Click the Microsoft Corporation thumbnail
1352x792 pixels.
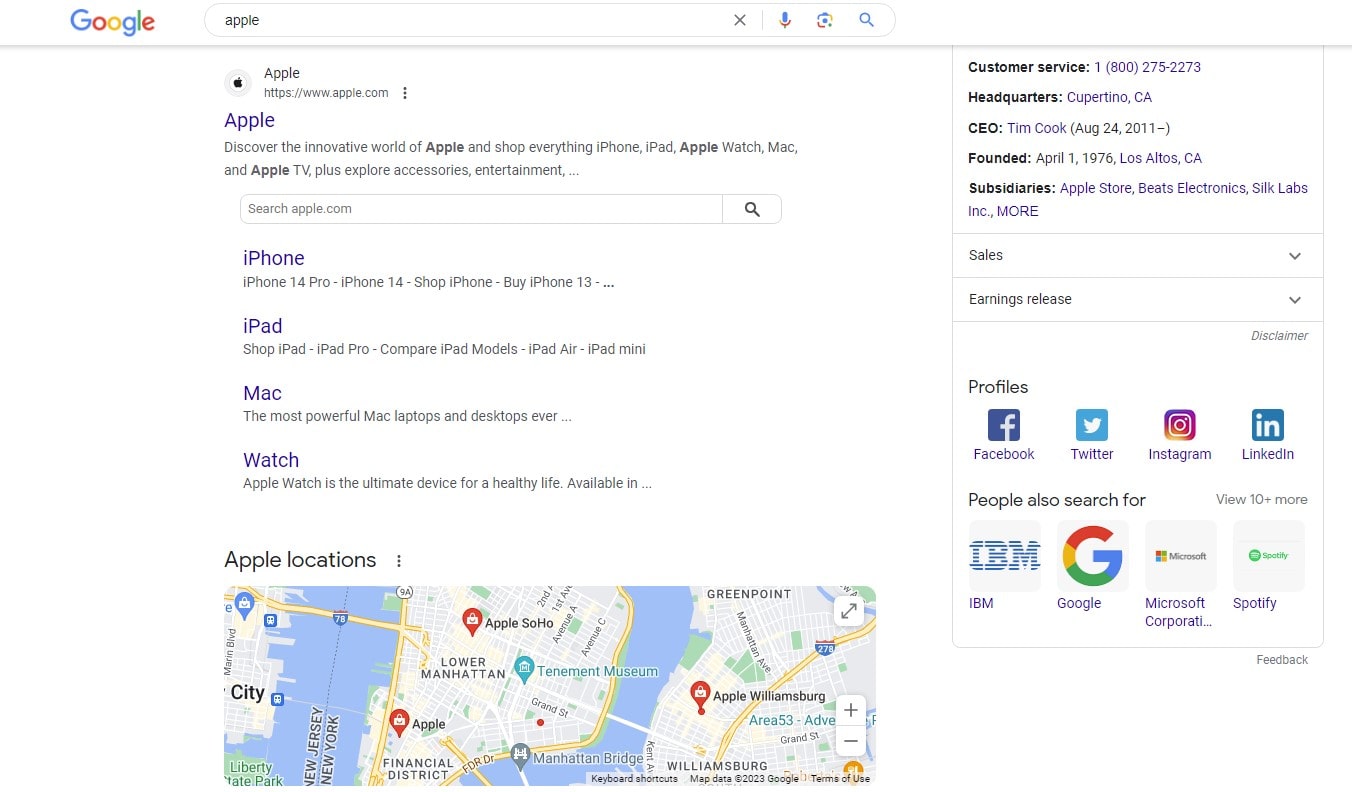tap(1181, 556)
